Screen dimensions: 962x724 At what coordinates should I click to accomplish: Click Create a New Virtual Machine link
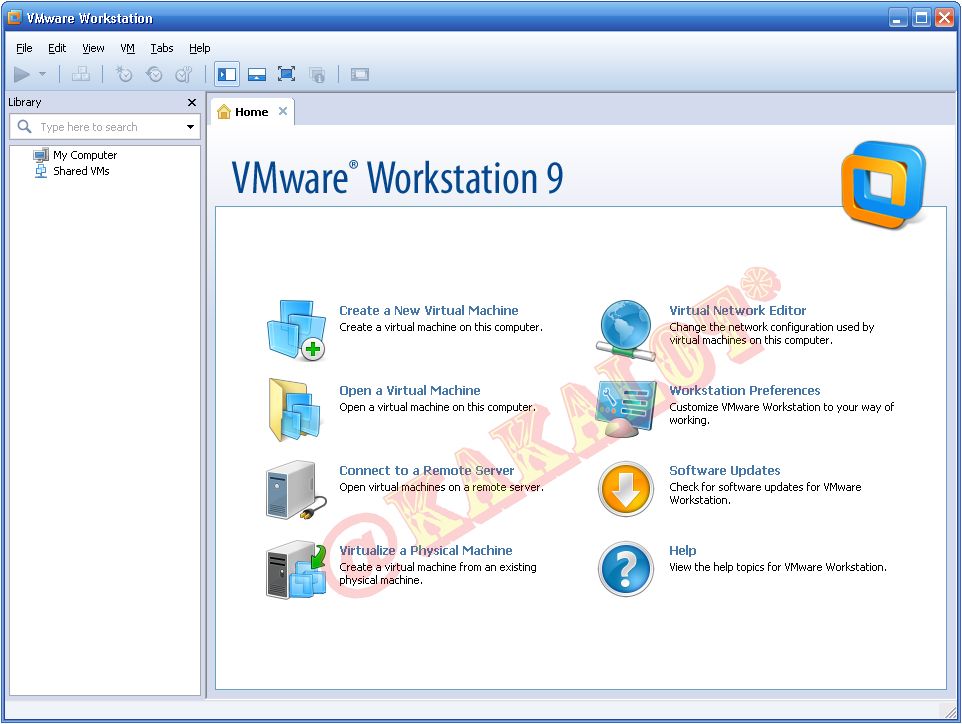point(428,310)
